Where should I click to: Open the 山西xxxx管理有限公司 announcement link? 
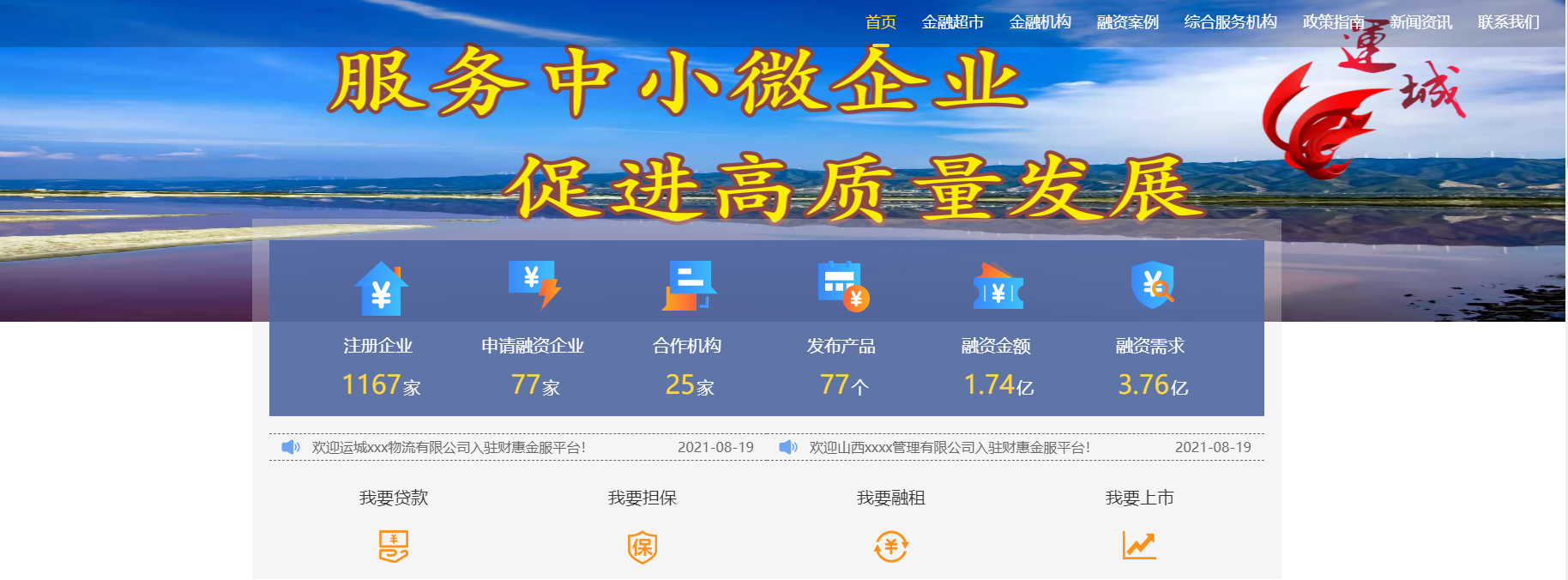coord(950,447)
